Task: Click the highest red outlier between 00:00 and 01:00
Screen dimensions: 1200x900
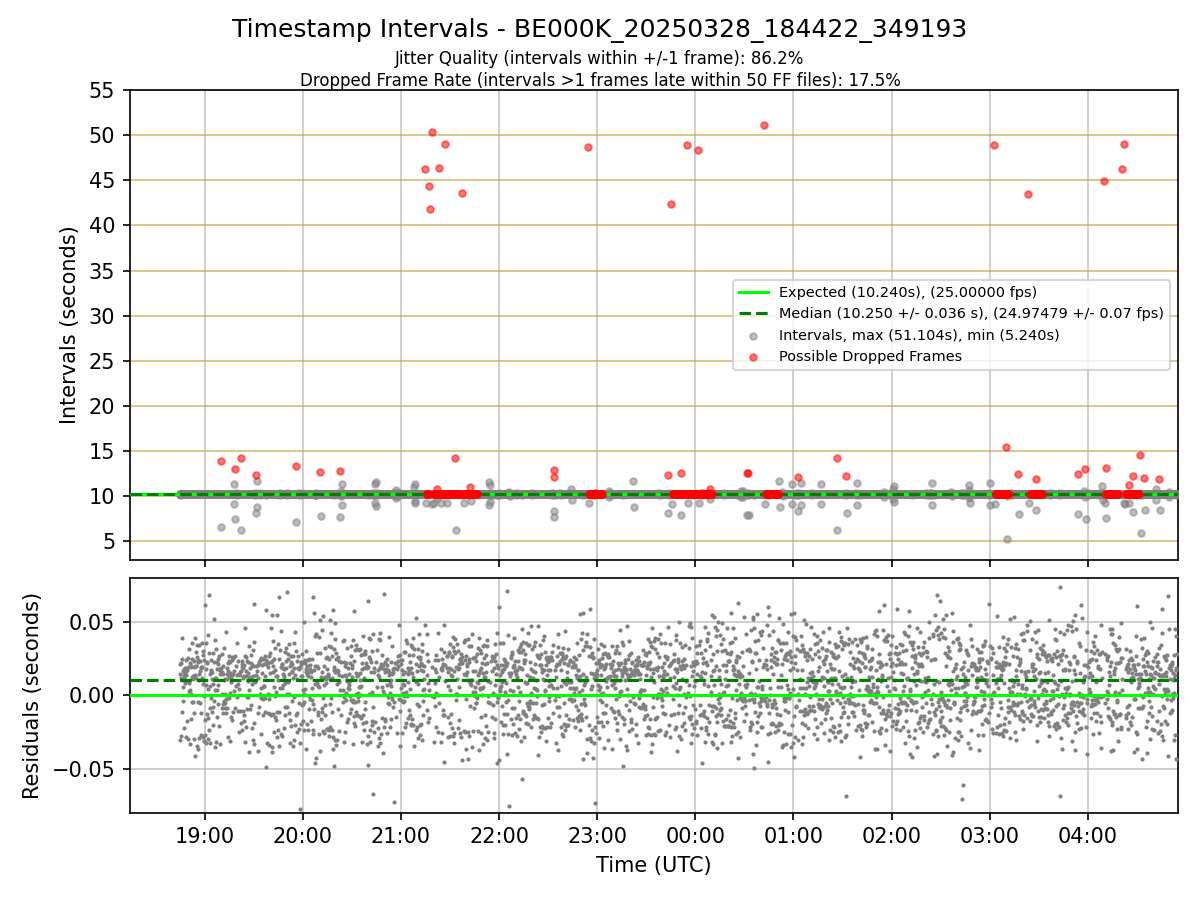Action: pos(764,125)
